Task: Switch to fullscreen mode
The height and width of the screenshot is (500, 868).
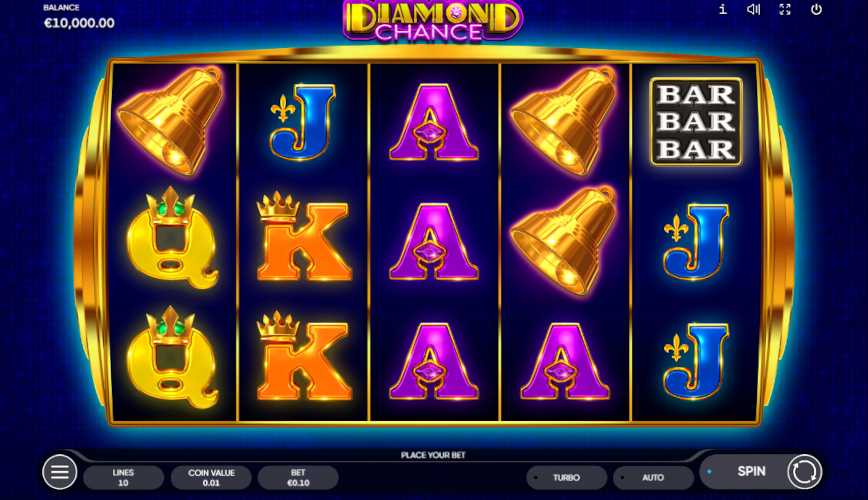Action: tap(785, 9)
